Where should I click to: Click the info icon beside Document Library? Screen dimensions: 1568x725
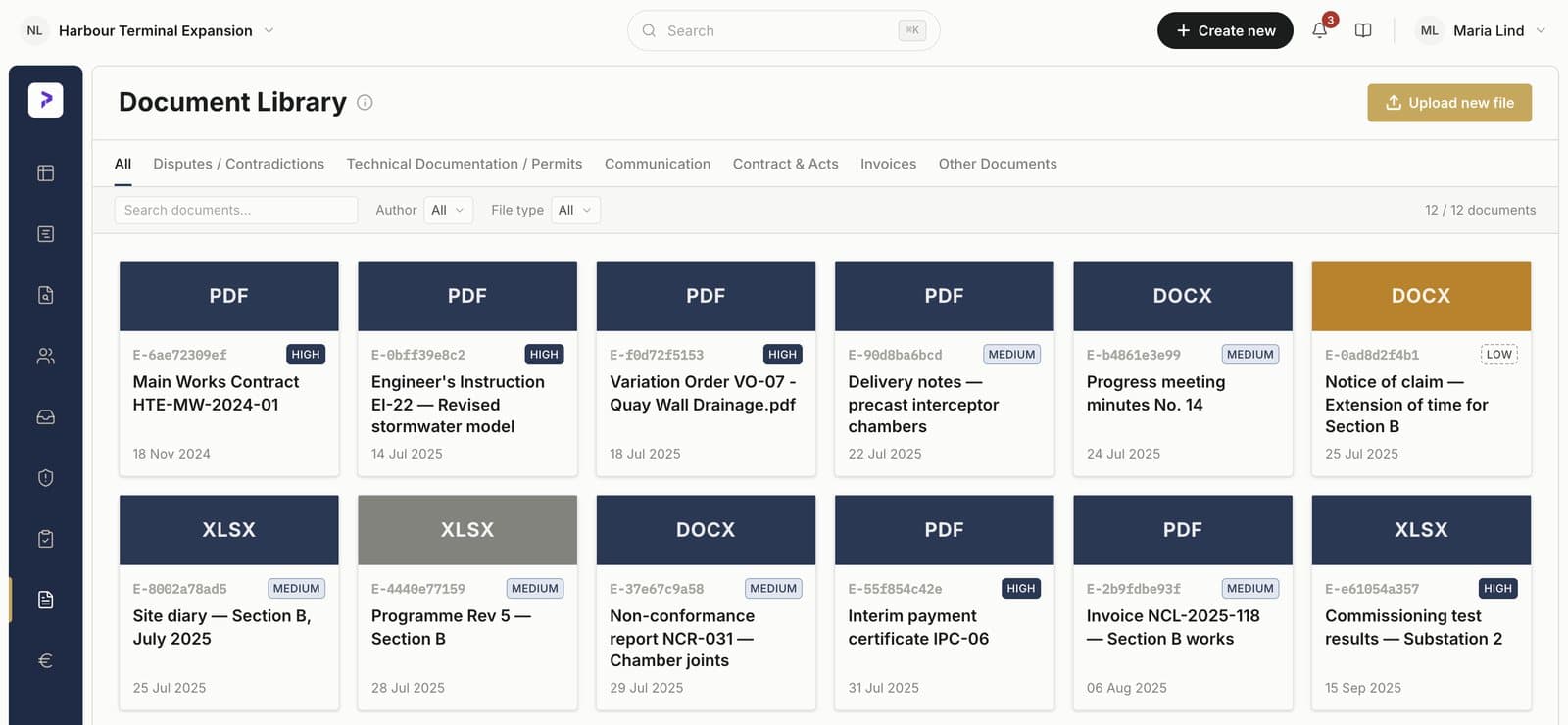[365, 102]
